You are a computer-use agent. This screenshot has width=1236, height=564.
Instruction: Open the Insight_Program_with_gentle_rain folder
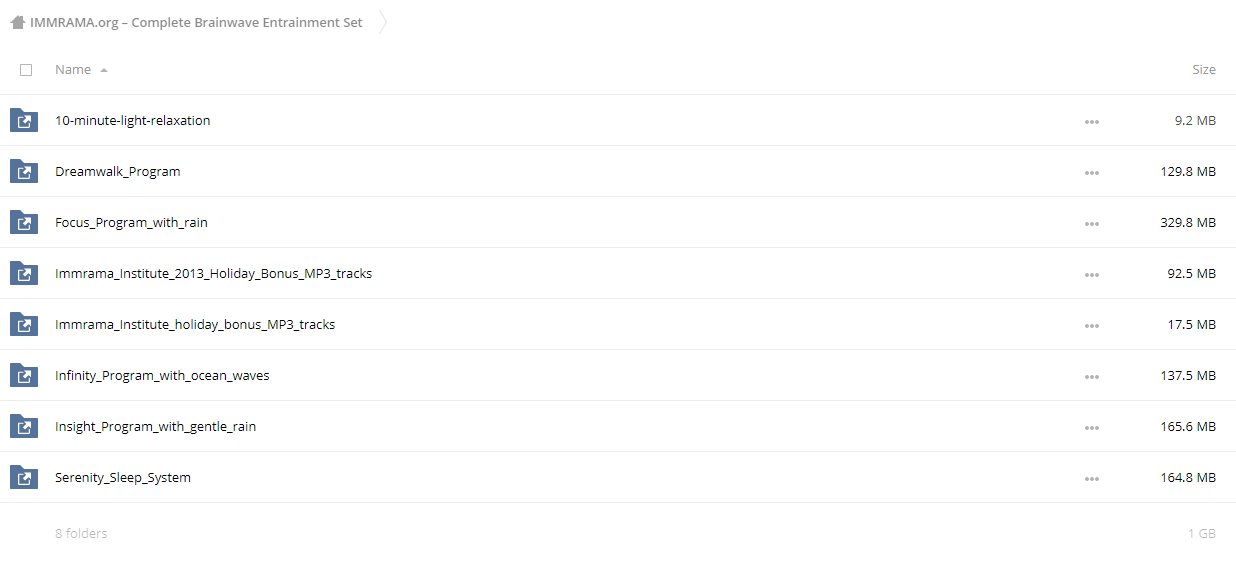point(155,427)
